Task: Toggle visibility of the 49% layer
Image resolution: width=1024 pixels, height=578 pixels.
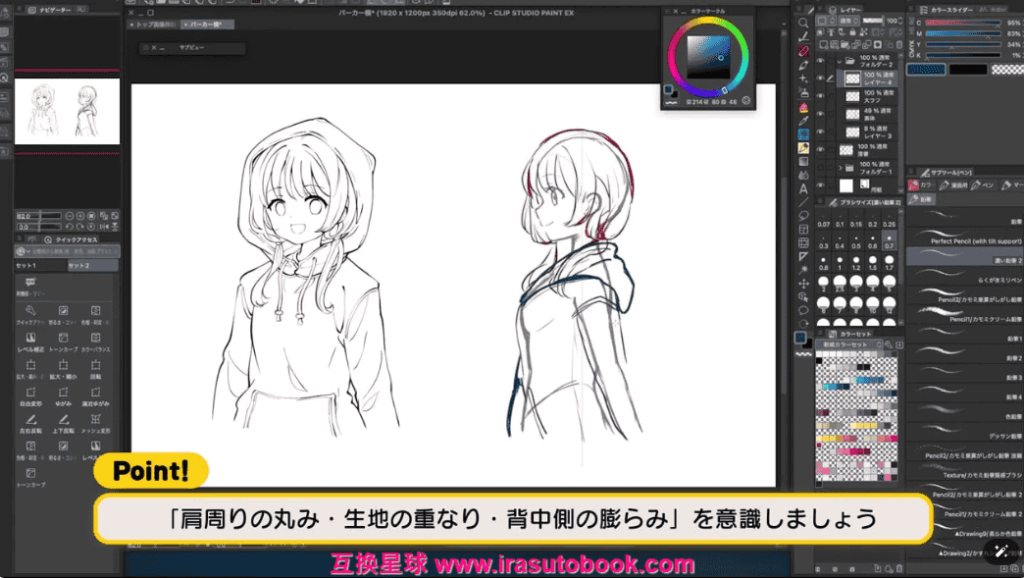Action: click(x=820, y=113)
